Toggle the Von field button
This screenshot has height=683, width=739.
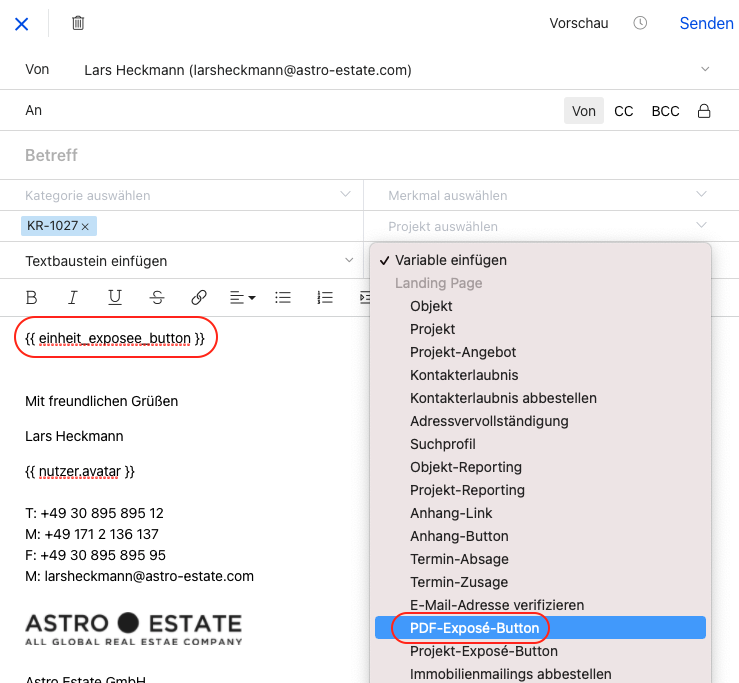click(584, 111)
